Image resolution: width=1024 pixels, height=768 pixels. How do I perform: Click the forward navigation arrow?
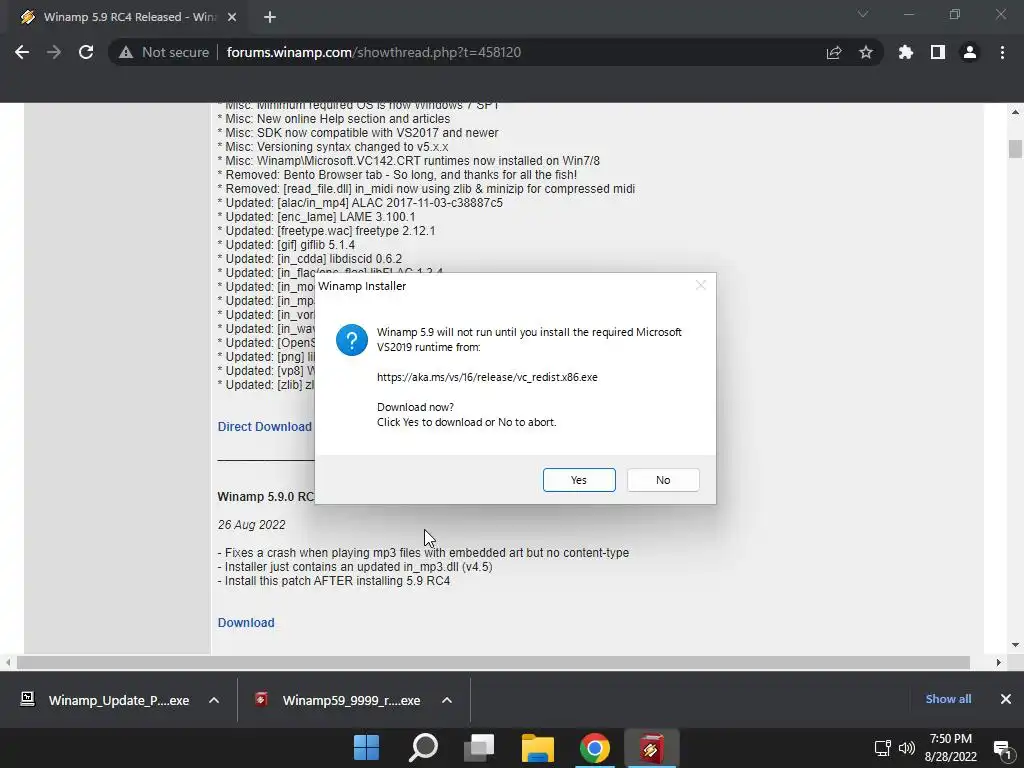point(54,52)
